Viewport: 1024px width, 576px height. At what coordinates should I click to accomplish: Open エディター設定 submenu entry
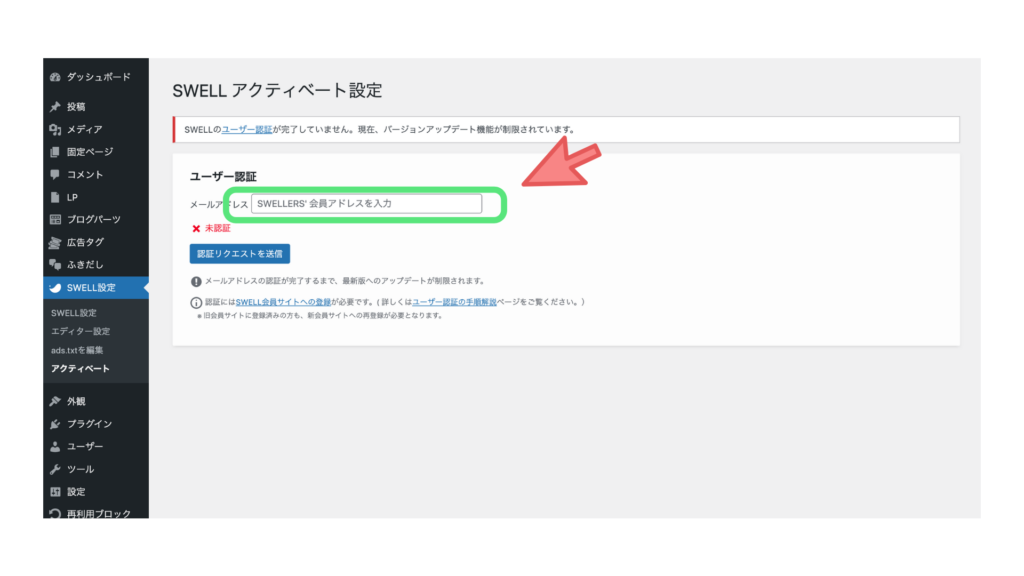coord(80,331)
